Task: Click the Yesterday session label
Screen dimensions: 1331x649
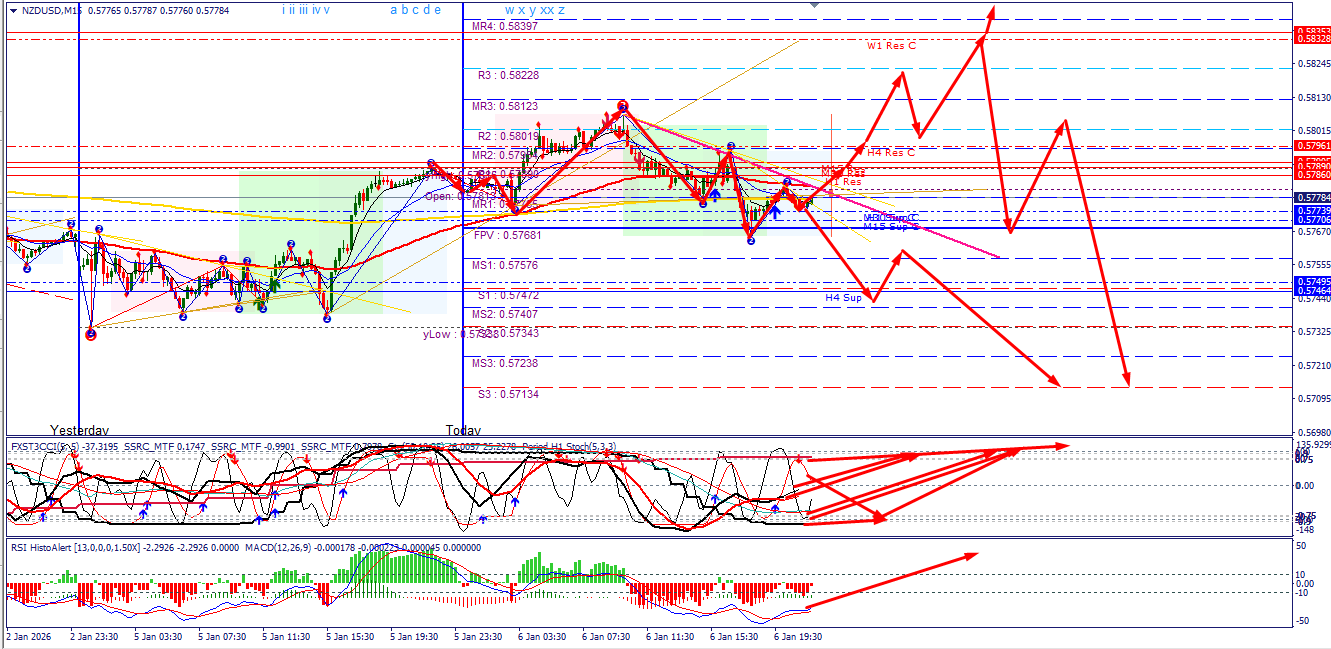Action: point(79,429)
